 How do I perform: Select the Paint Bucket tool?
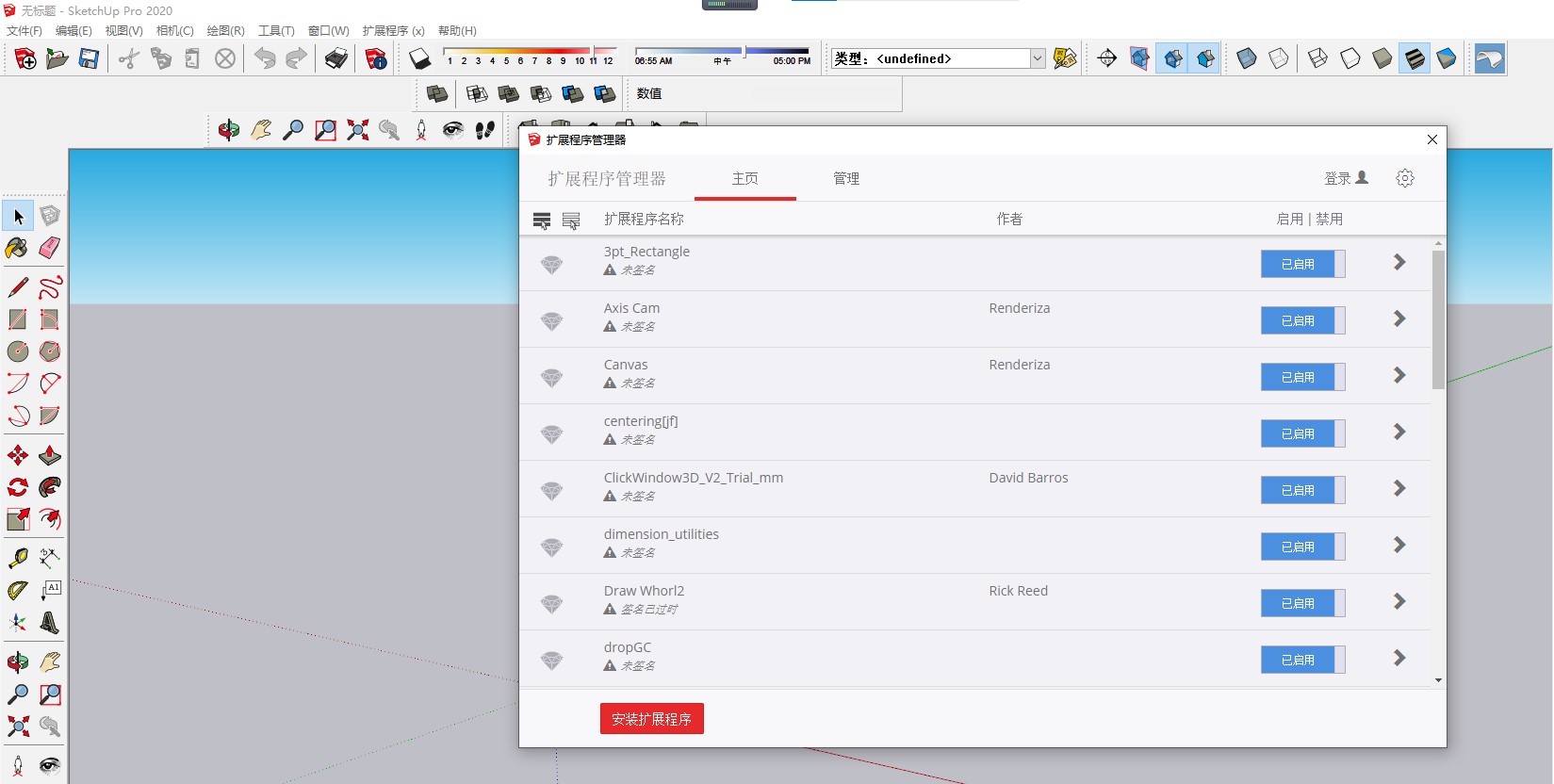click(17, 248)
